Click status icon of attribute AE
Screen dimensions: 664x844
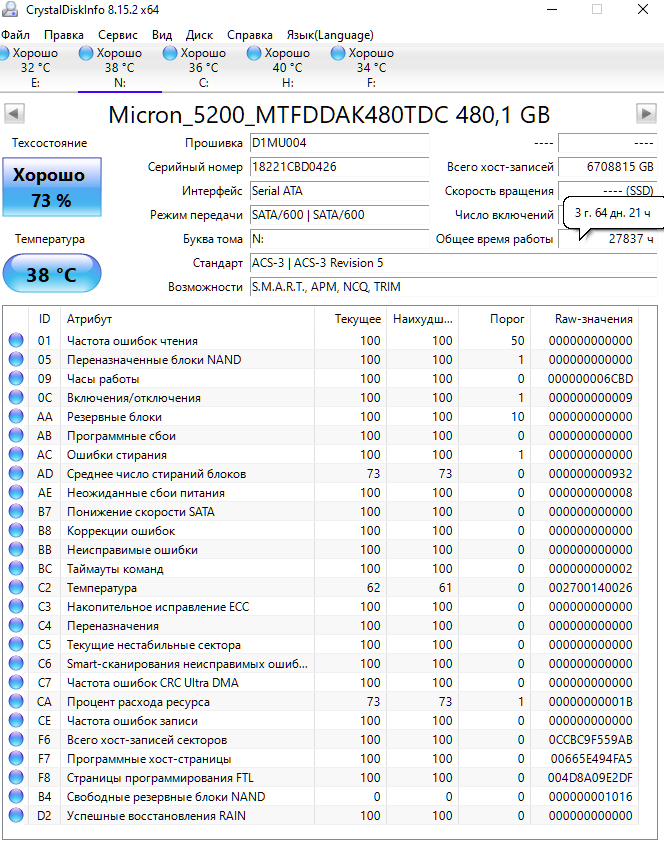point(16,493)
